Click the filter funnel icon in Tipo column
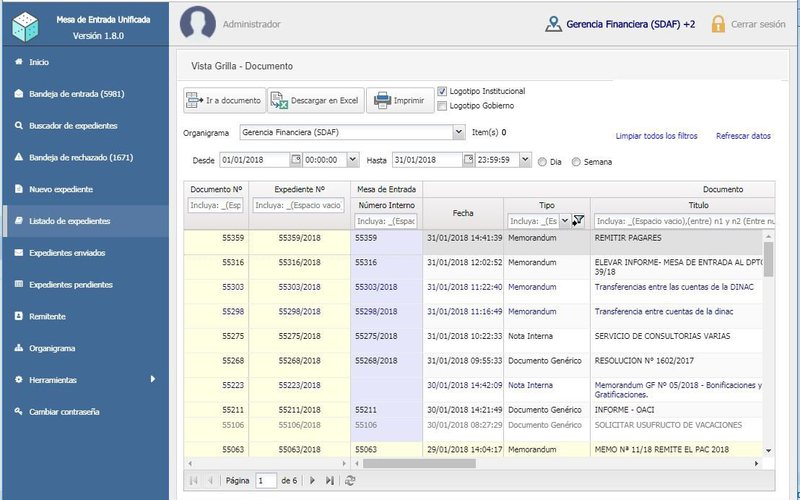This screenshot has width=800, height=500. tap(578, 220)
